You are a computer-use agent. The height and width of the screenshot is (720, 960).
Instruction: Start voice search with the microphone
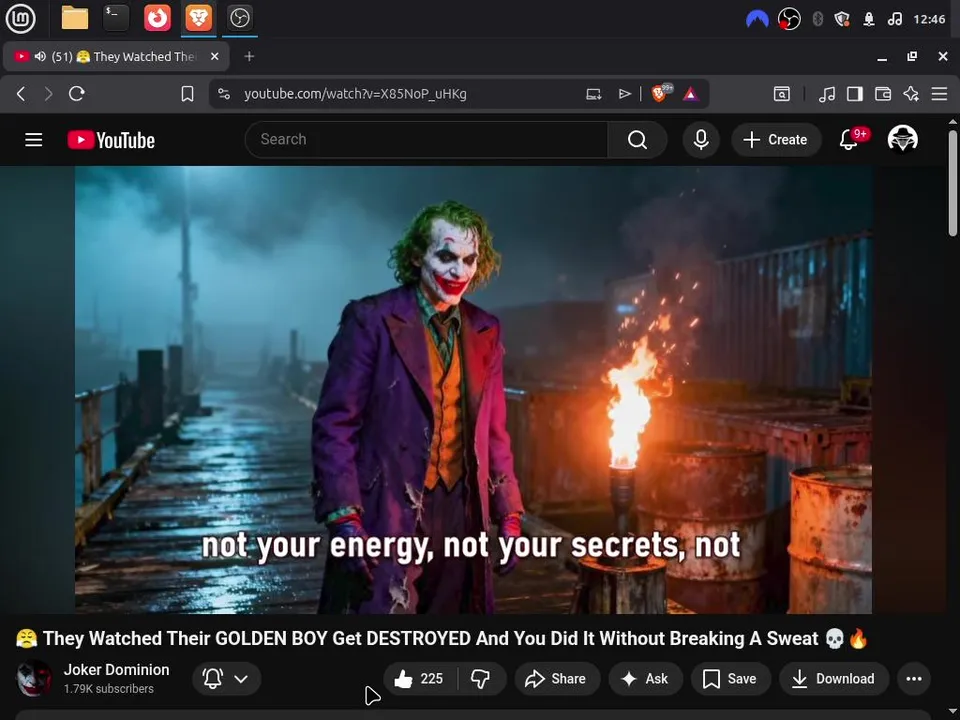[701, 140]
